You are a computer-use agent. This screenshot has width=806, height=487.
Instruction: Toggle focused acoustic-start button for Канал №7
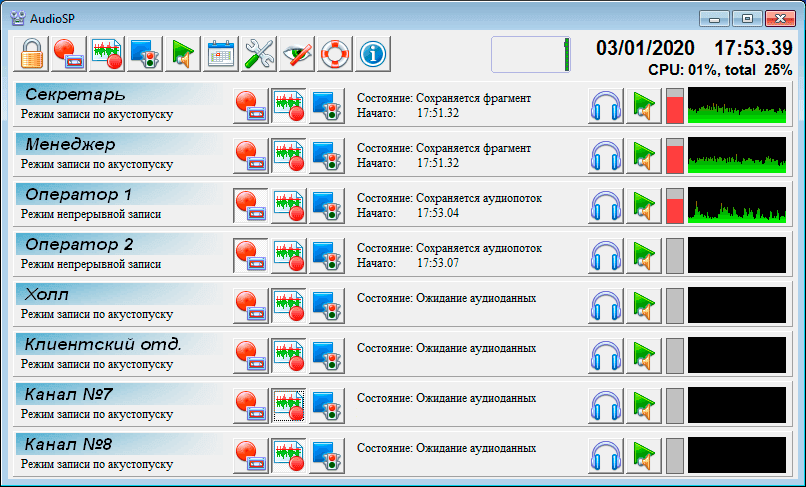coord(289,405)
